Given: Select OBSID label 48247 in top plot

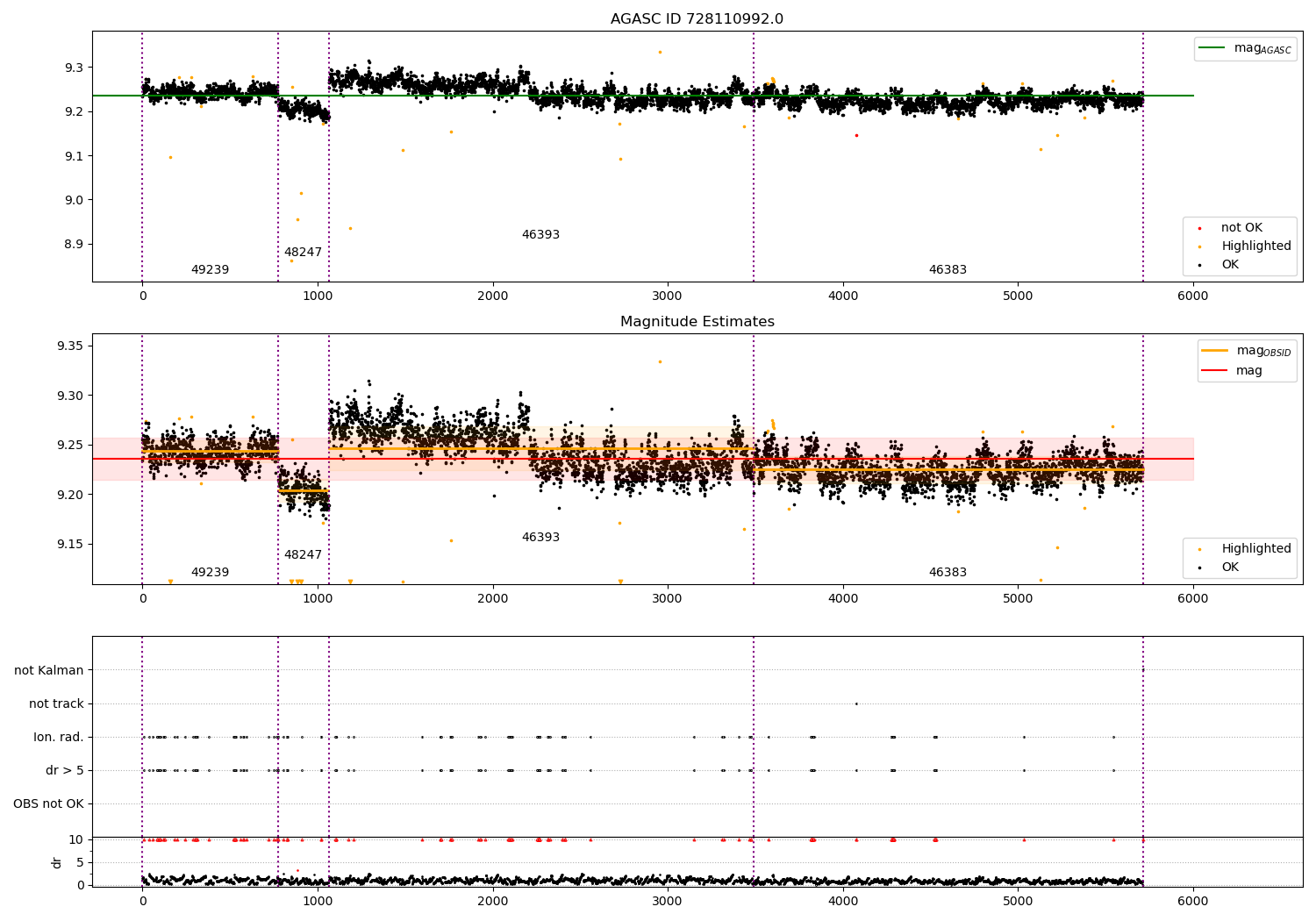Looking at the screenshot, I should click(x=303, y=253).
